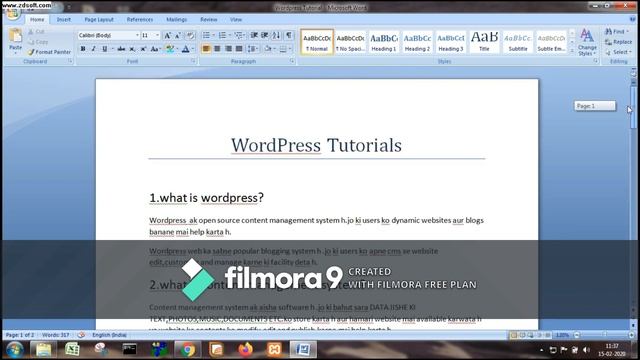The width and height of the screenshot is (640, 360).
Task: Toggle Strikethrough formatting
Action: [121, 49]
